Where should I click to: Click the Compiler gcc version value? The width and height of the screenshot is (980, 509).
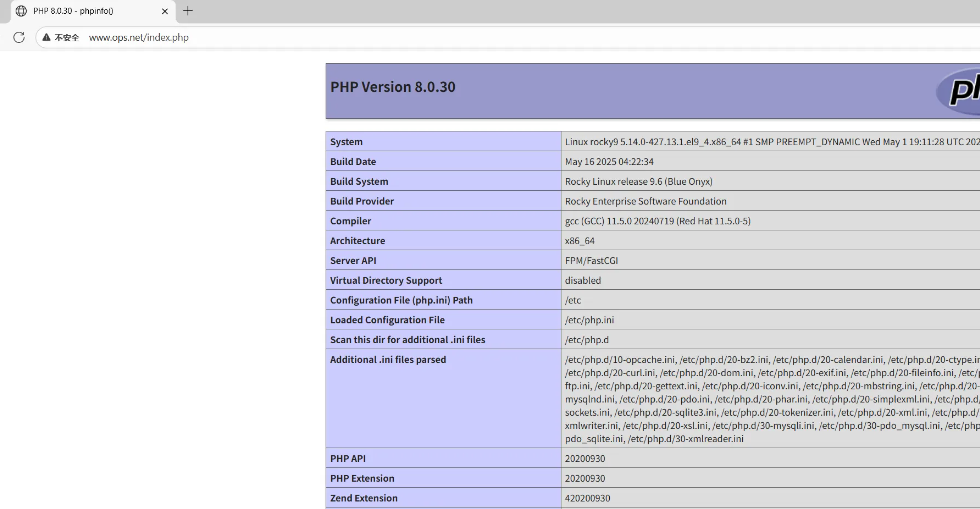(x=657, y=221)
